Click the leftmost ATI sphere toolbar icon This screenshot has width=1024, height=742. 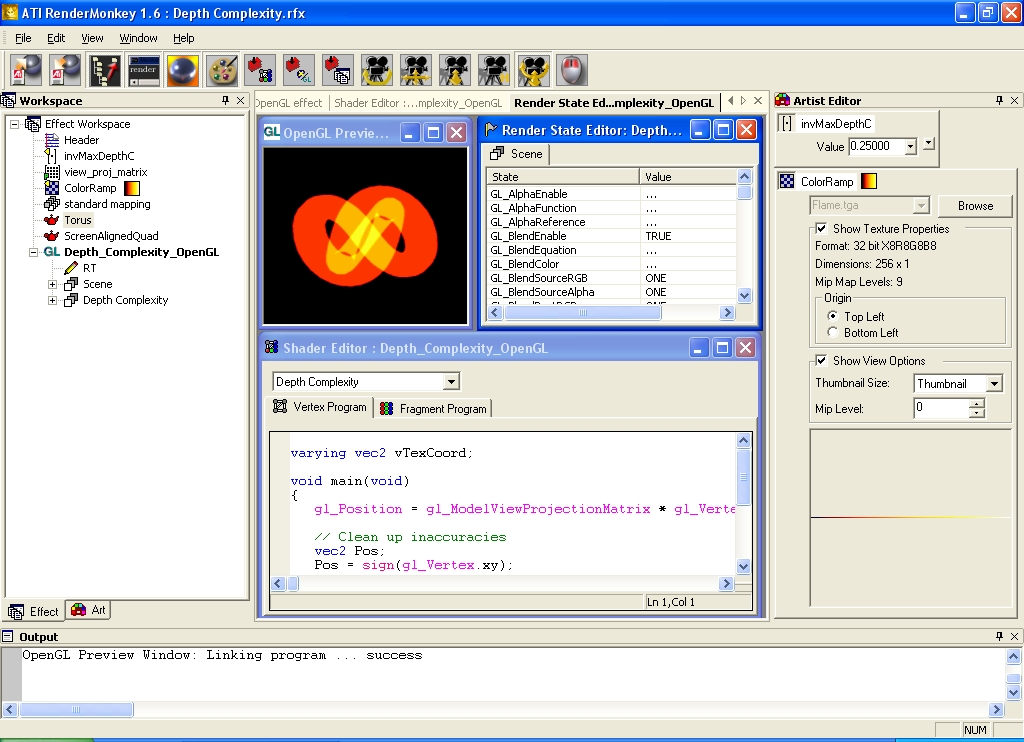click(27, 70)
